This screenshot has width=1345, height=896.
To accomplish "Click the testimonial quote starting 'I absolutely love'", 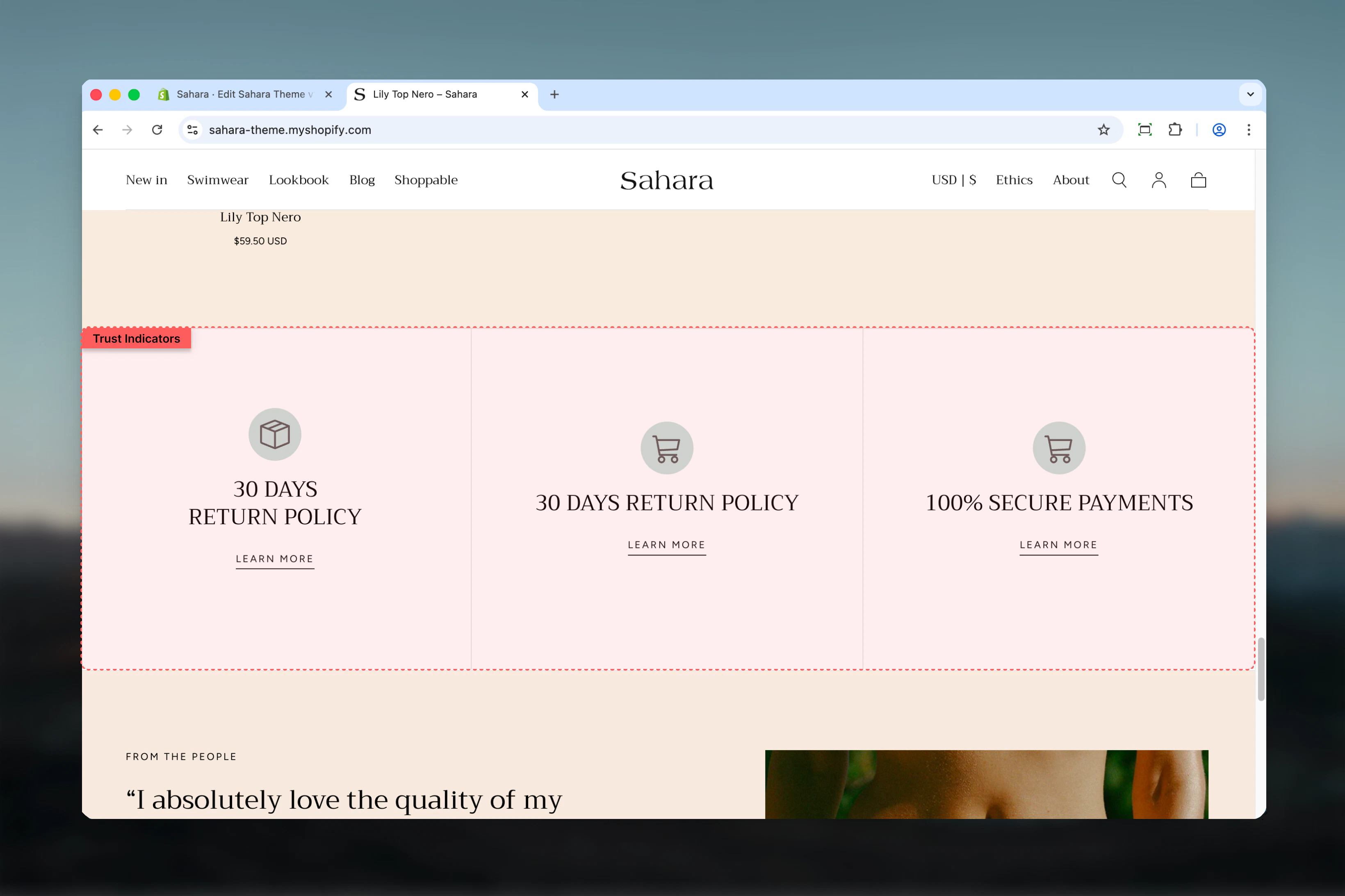I will 344,800.
